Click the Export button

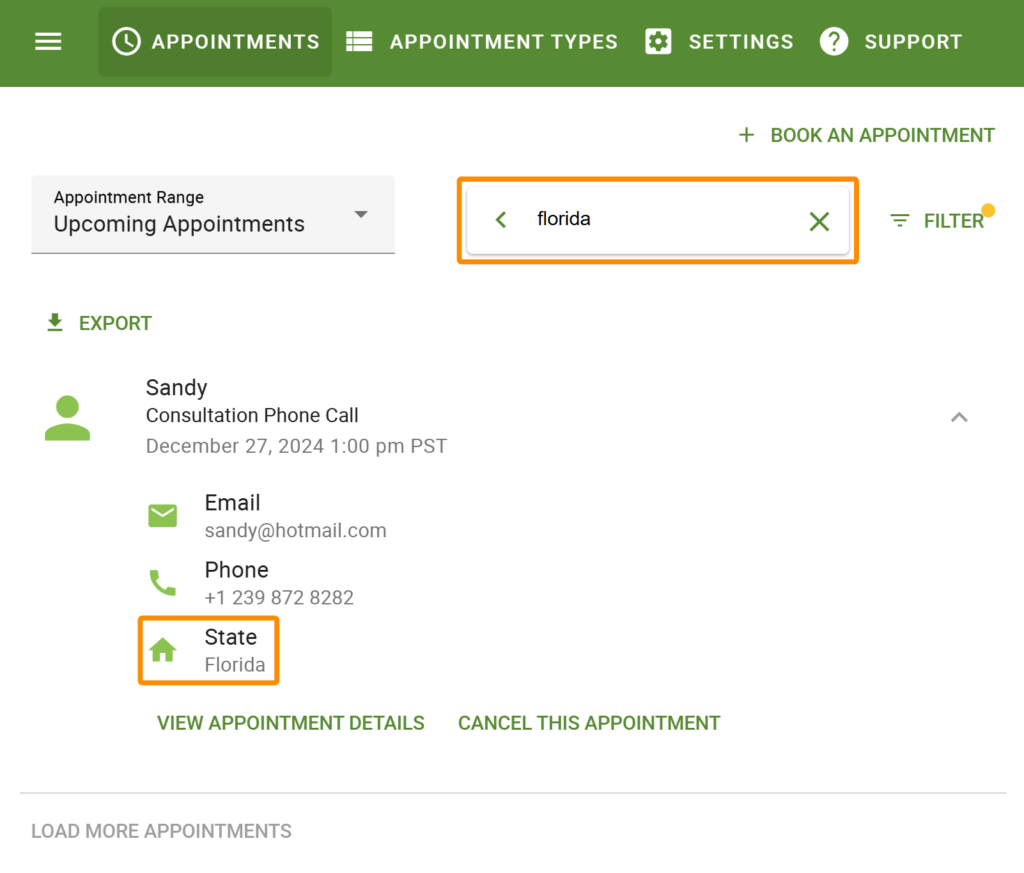click(99, 323)
